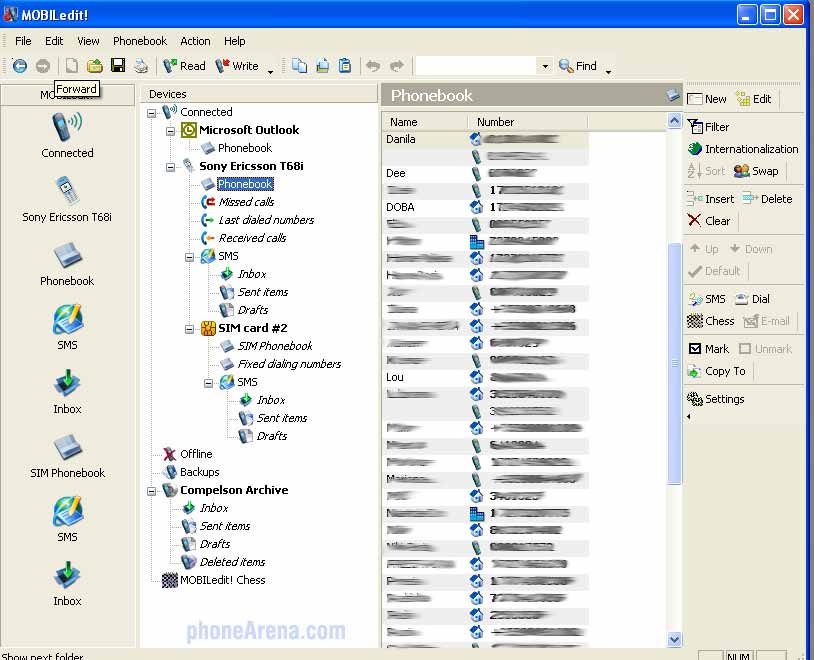
Task: Click the Swap button
Action: coord(756,171)
